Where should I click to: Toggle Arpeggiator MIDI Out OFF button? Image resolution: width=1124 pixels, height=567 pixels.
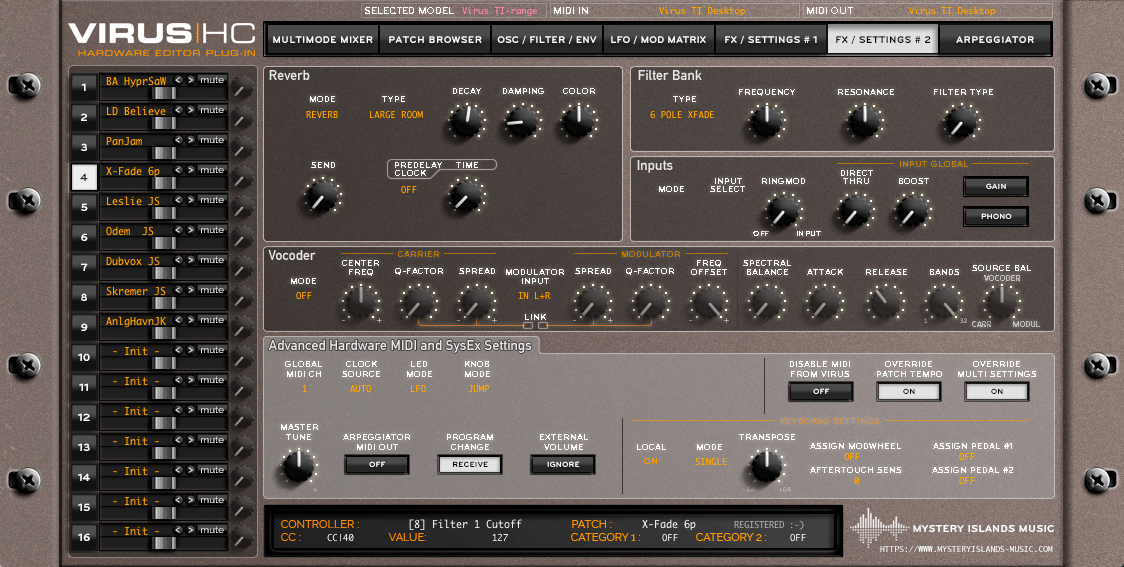pyautogui.click(x=377, y=464)
